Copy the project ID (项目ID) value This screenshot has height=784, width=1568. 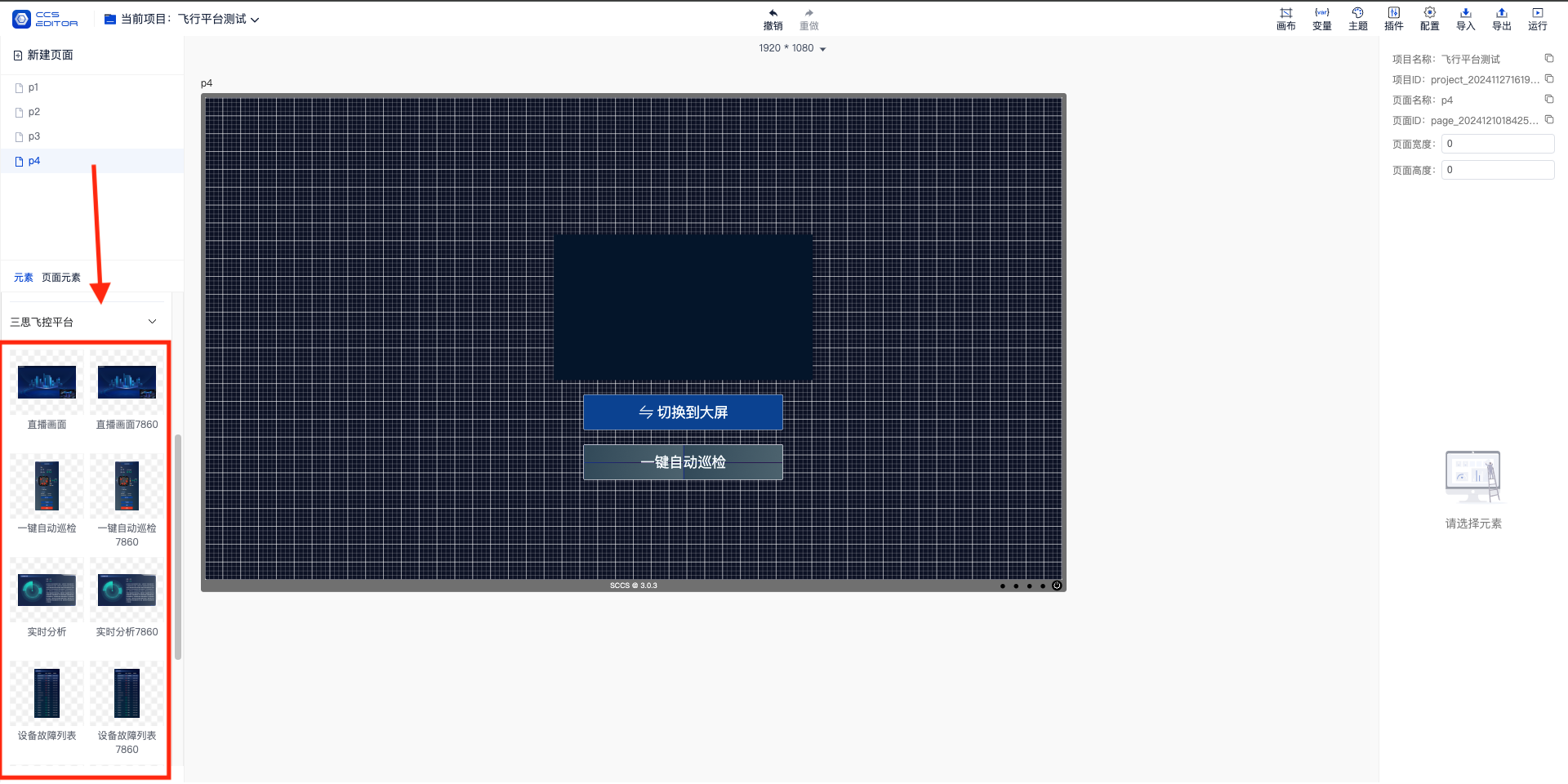click(1548, 78)
